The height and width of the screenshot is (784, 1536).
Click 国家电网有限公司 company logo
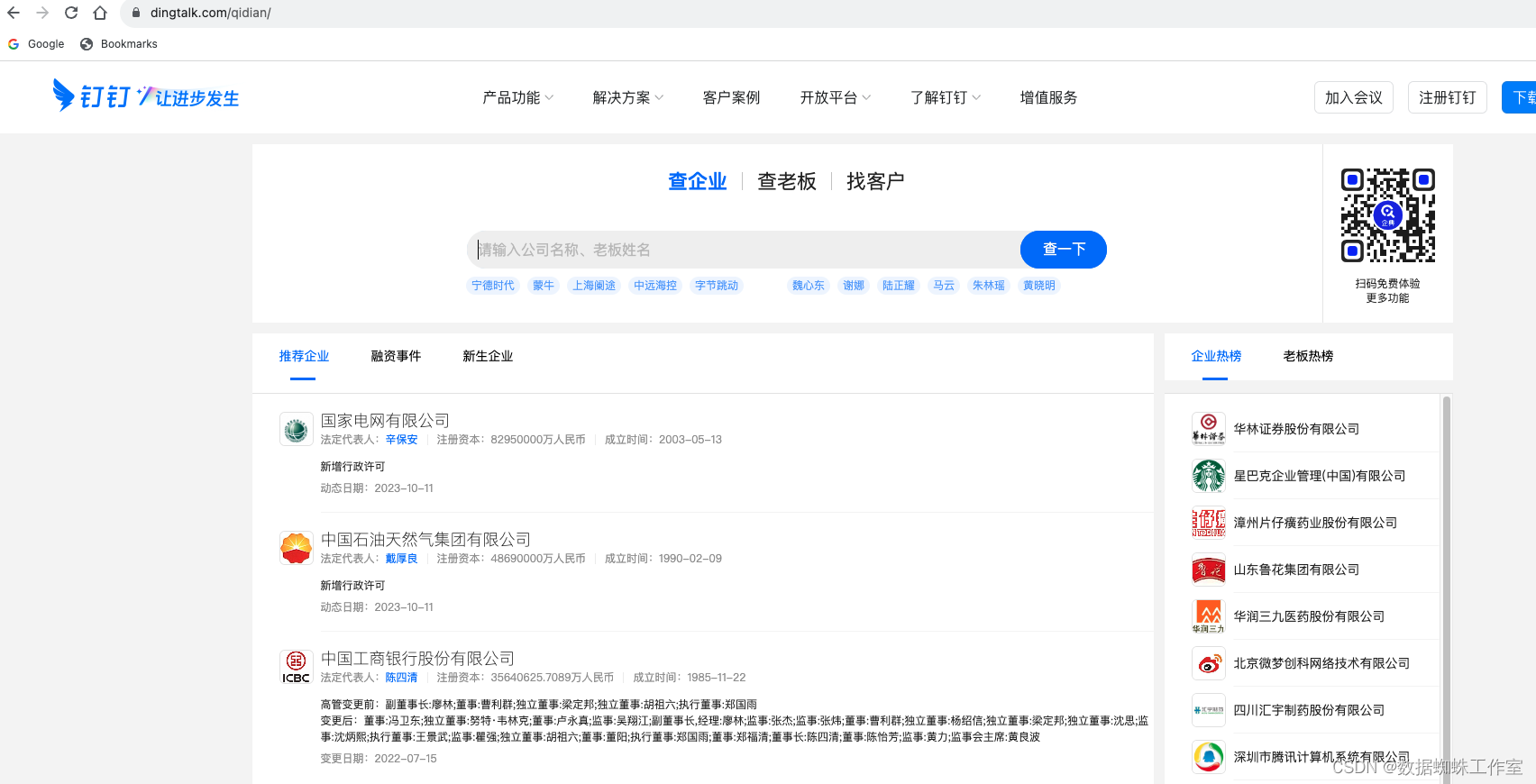tap(296, 429)
